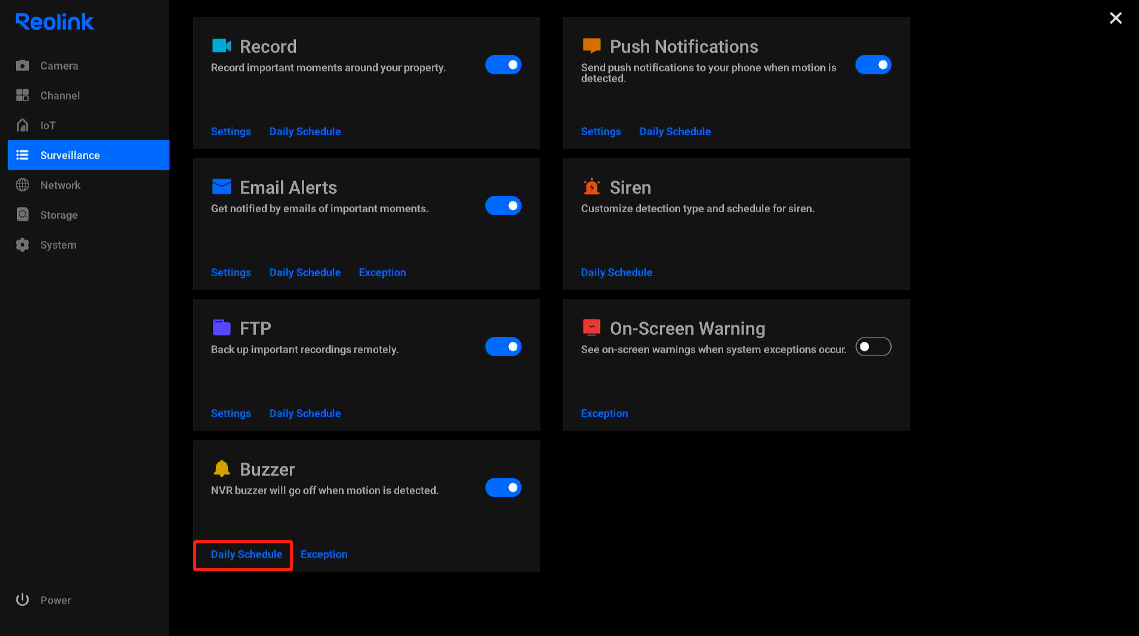Click the IoT house icon

tap(23, 125)
